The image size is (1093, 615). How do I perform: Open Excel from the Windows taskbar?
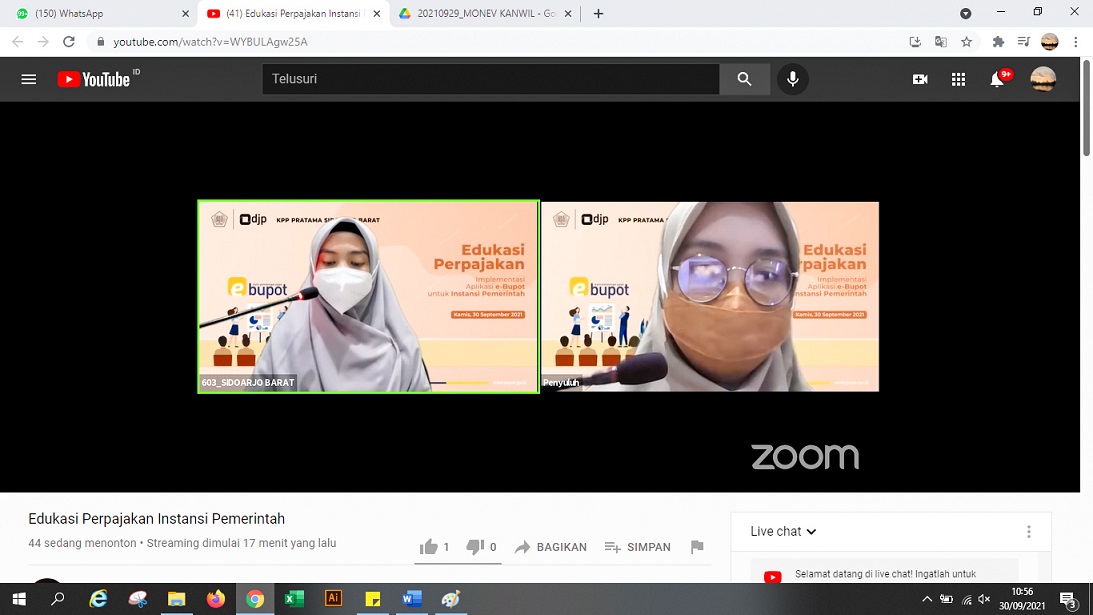[294, 599]
